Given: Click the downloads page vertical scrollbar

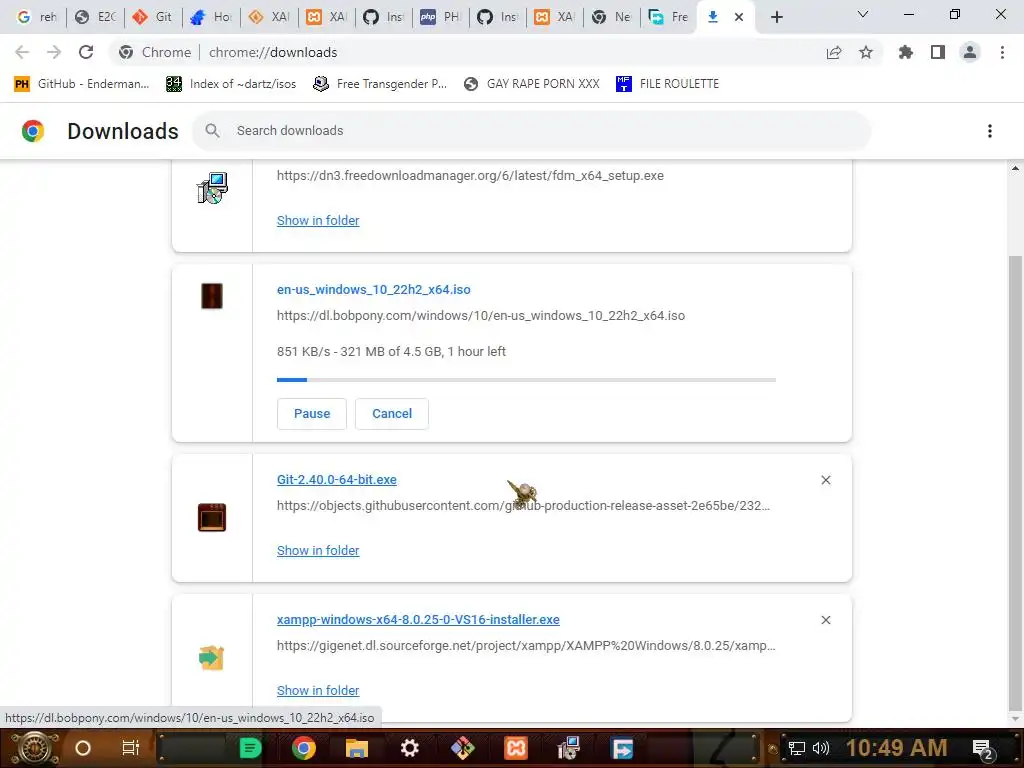Looking at the screenshot, I should click(x=1015, y=482).
